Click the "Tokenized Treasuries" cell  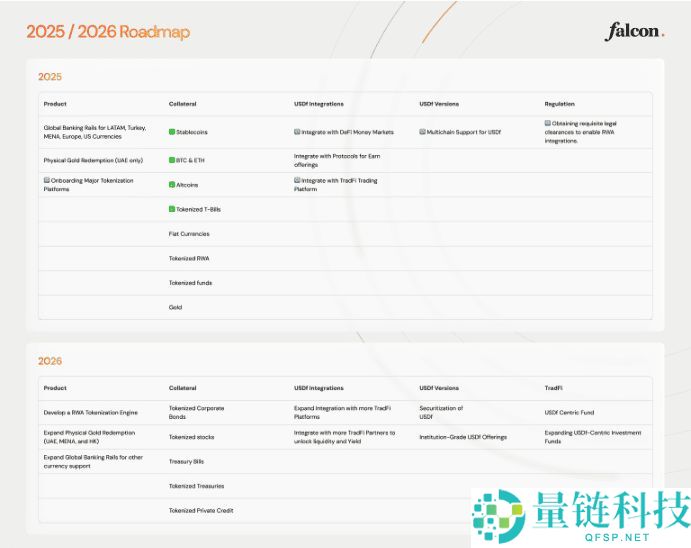point(197,486)
